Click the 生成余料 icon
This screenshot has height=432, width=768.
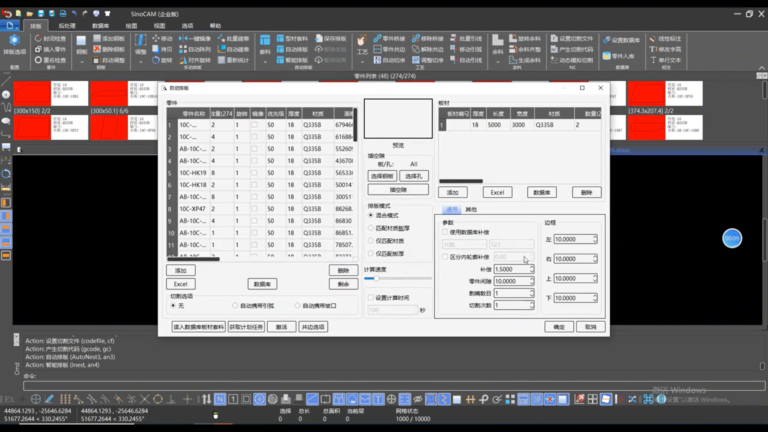coord(513,60)
